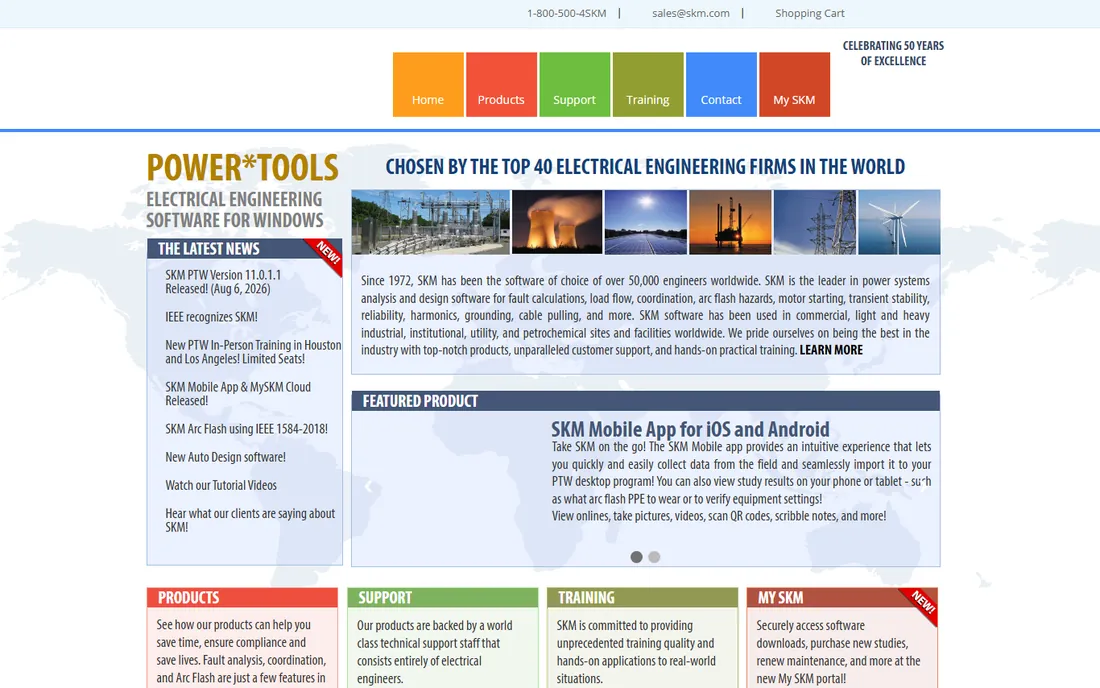Select the second carousel dot indicator
Screen dimensions: 1100x688
655,557
